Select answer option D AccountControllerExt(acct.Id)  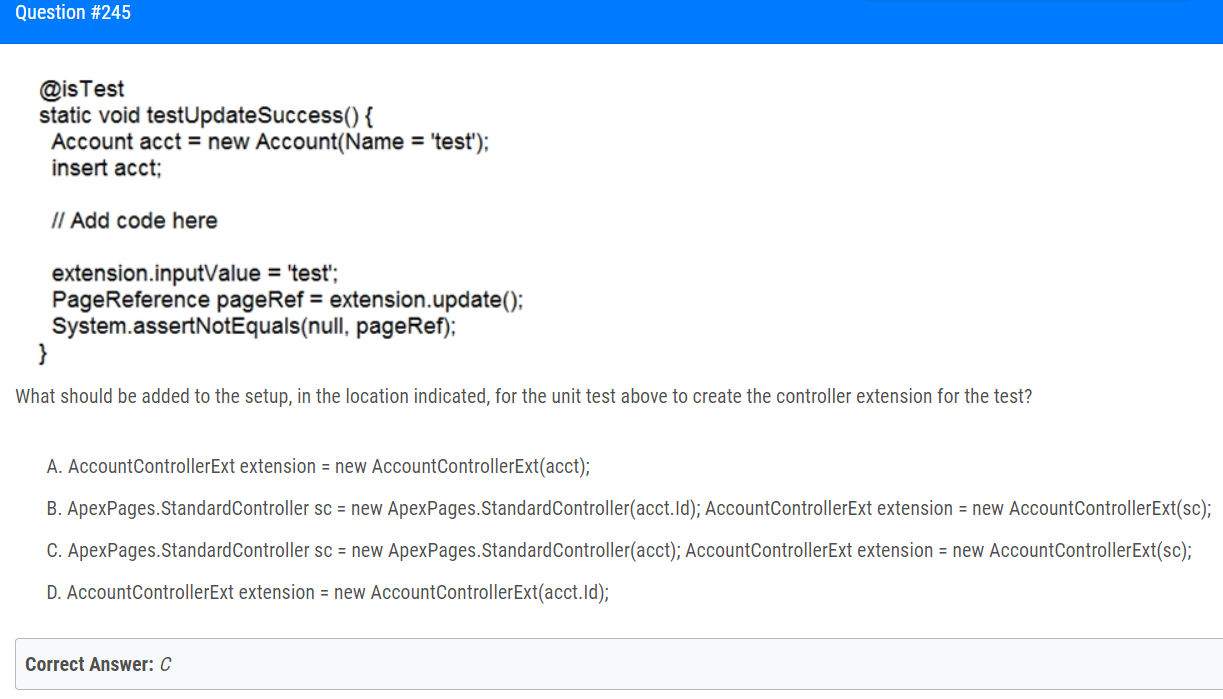pyautogui.click(x=328, y=592)
